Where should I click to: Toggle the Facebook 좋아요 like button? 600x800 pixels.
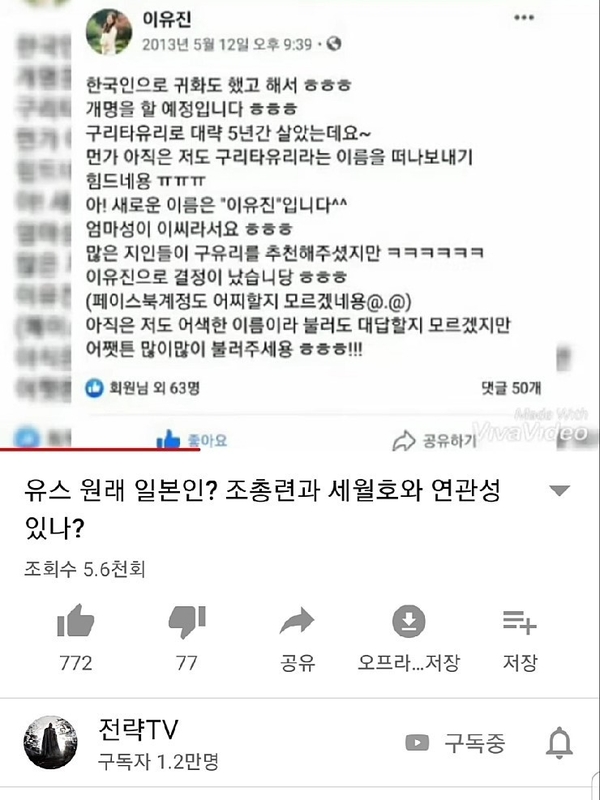coord(191,440)
